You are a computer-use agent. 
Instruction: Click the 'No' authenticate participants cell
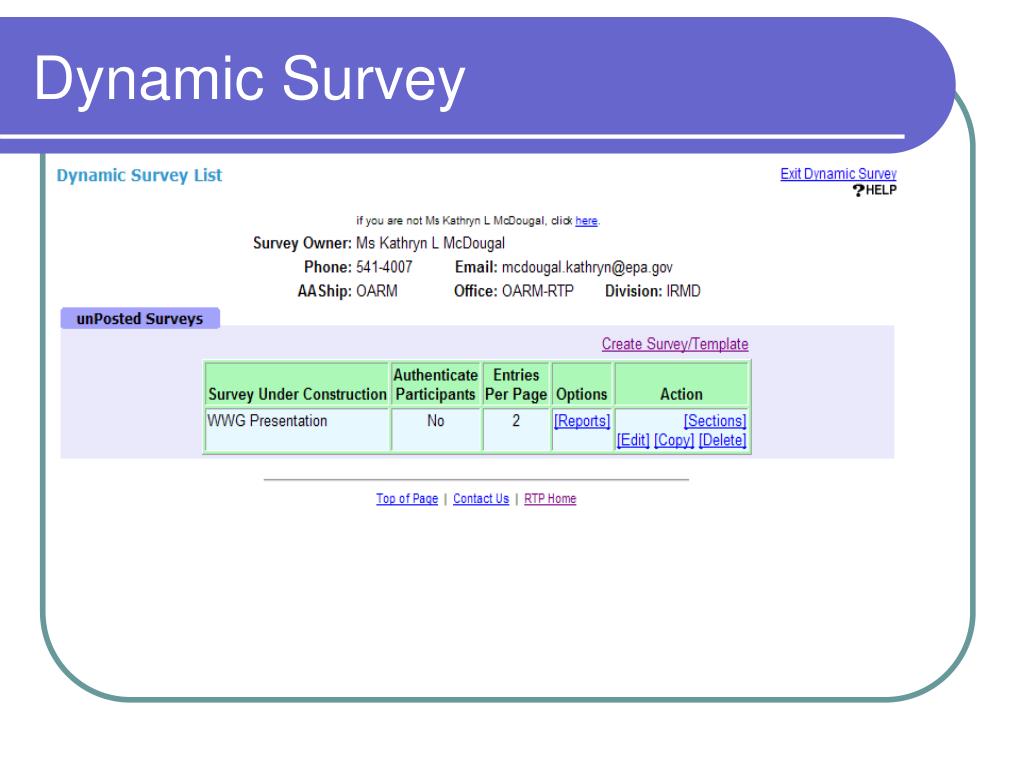436,430
